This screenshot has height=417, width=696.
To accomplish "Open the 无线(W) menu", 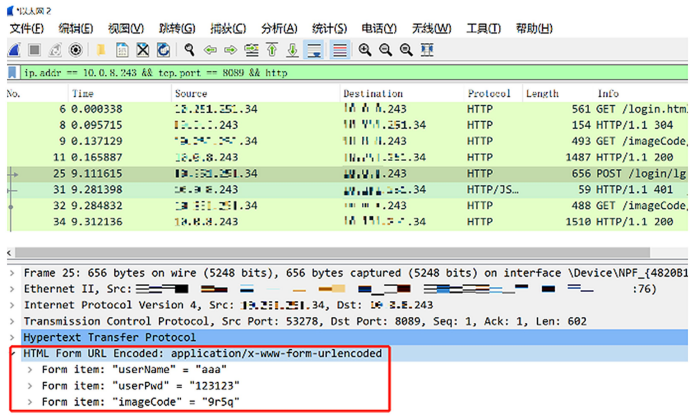I will (x=431, y=29).
